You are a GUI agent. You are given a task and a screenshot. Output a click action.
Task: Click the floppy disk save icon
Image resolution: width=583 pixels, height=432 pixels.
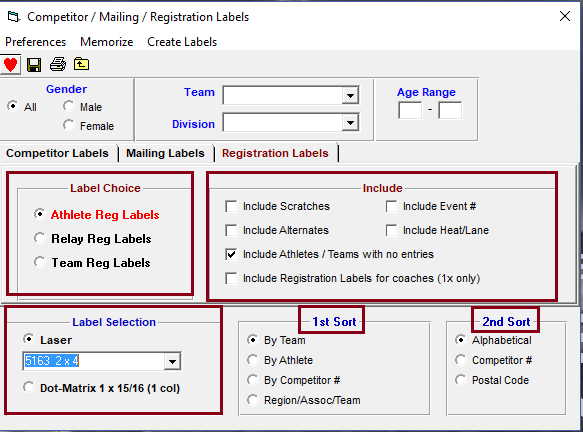tap(34, 65)
